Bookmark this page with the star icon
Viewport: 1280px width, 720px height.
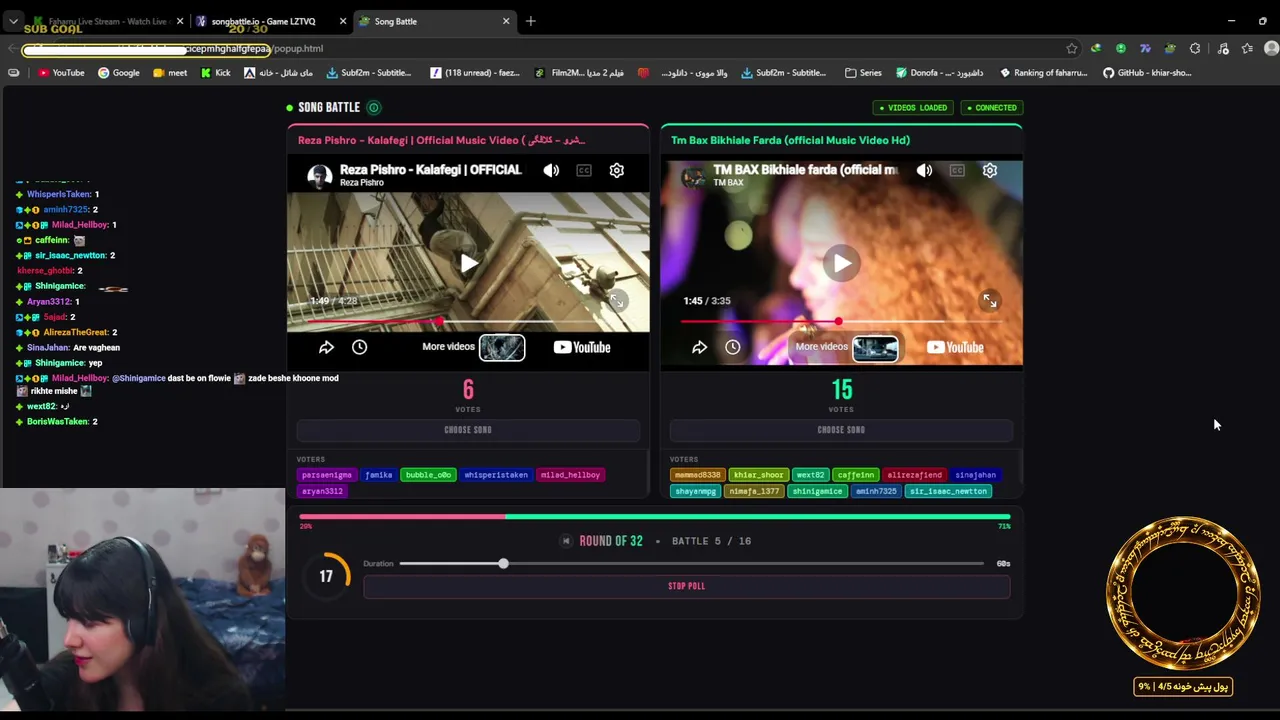pyautogui.click(x=1072, y=48)
